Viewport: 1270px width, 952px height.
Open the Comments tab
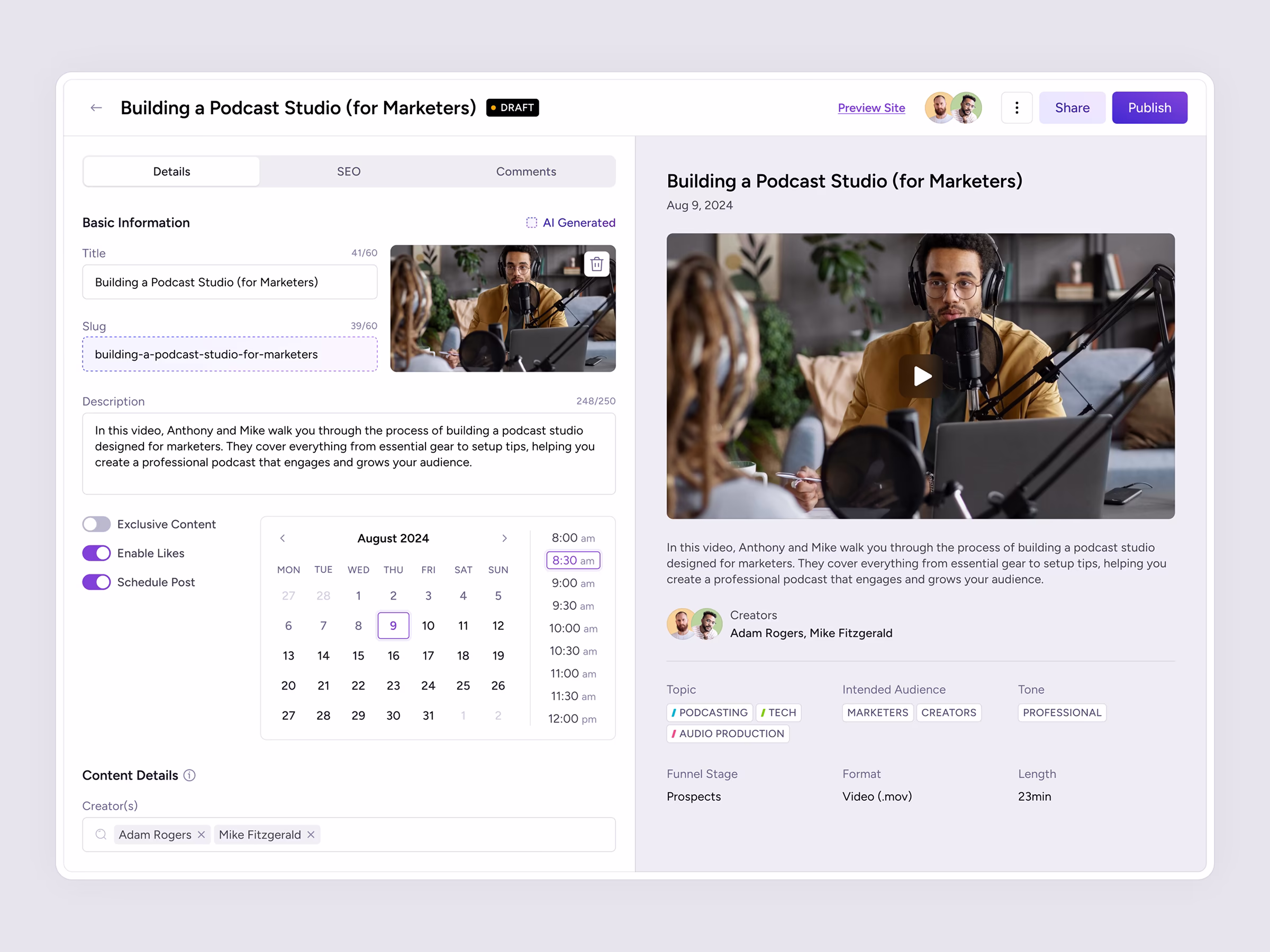[x=526, y=171]
